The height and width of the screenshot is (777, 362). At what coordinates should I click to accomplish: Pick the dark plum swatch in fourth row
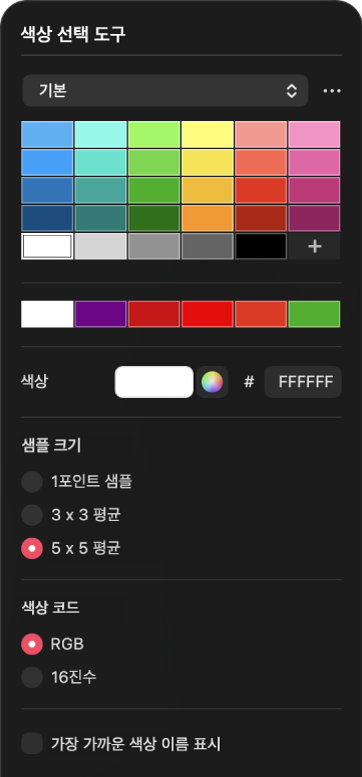pos(314,218)
